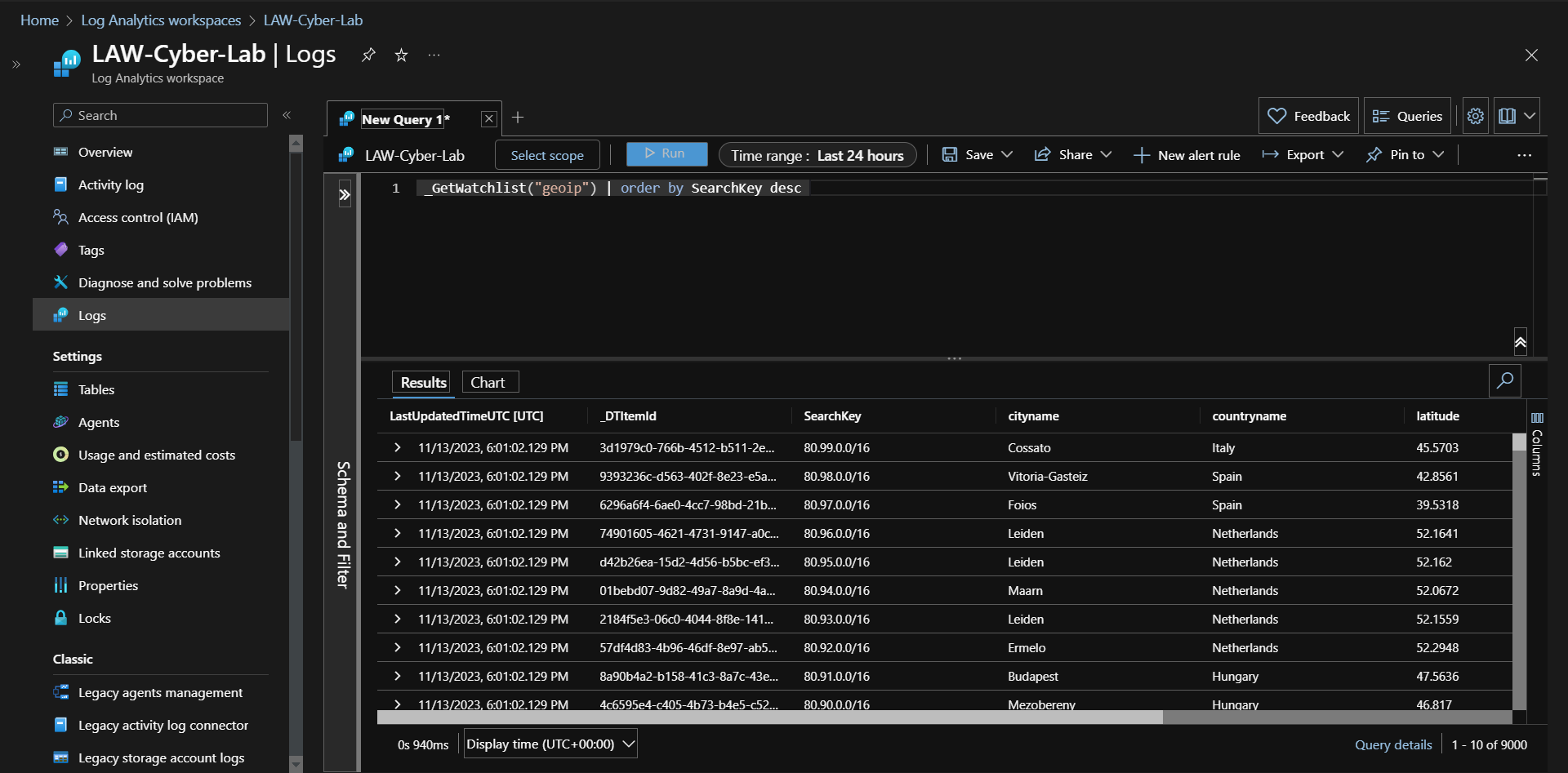Create a New alert rule
The image size is (1568, 773).
pyautogui.click(x=1187, y=155)
